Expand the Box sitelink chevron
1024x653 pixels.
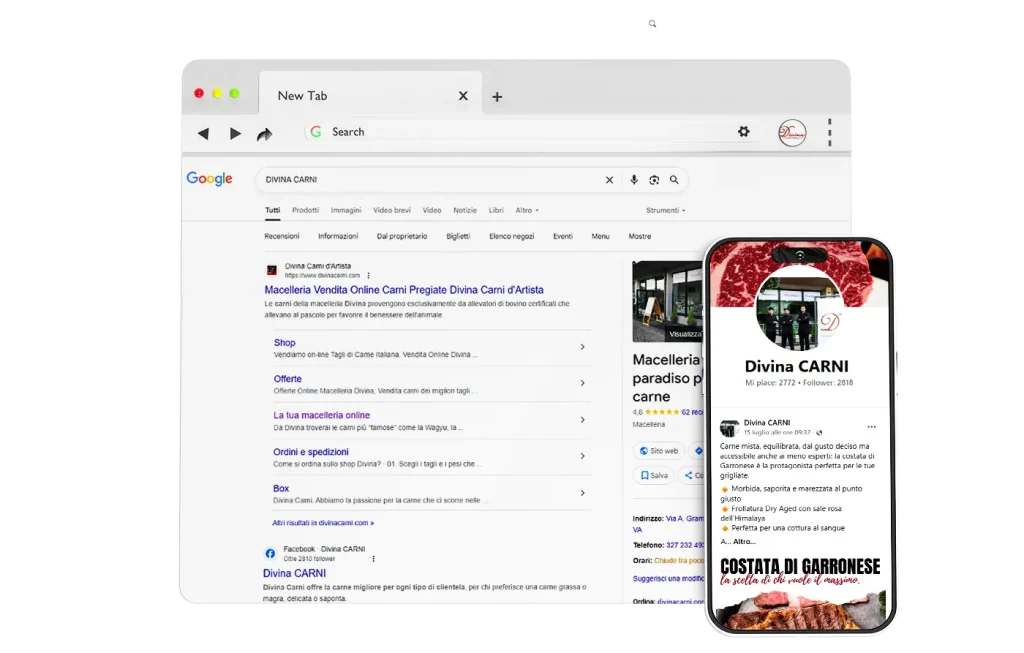[582, 493]
